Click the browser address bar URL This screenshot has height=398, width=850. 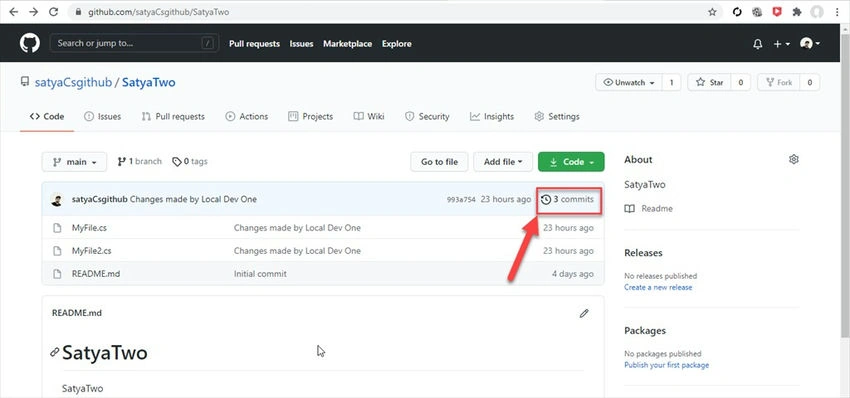(159, 12)
